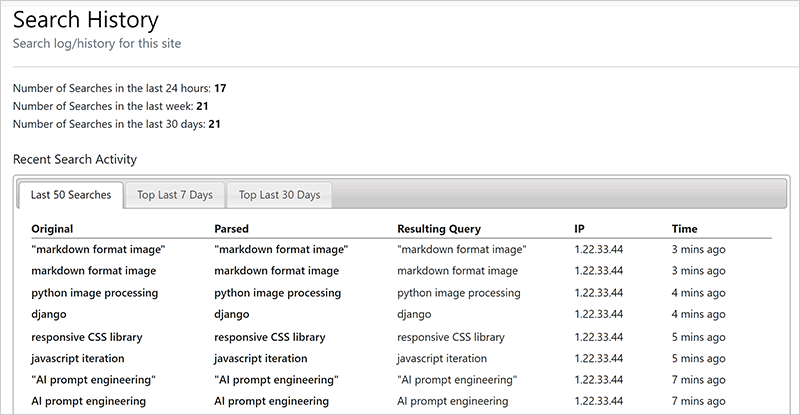
Task: Click the IP column header
Action: [580, 229]
